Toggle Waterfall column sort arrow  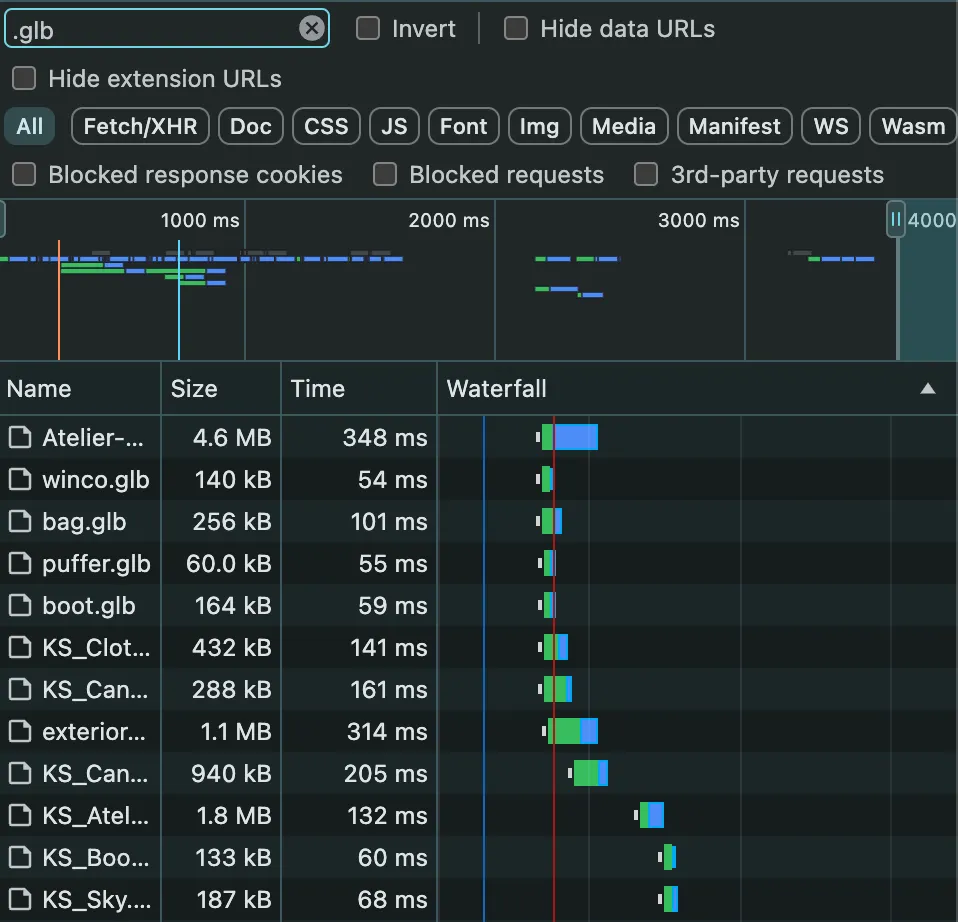pos(927,389)
